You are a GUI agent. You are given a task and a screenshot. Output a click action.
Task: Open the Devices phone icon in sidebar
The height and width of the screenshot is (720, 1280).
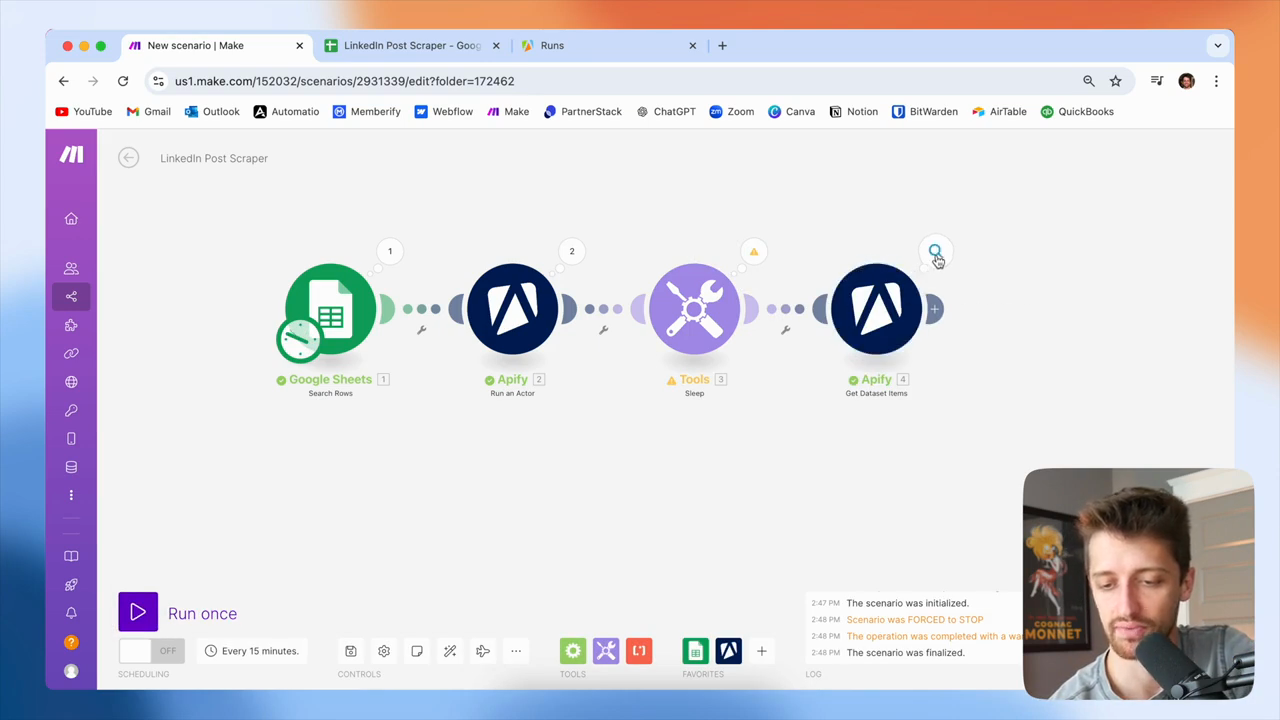[x=71, y=438]
